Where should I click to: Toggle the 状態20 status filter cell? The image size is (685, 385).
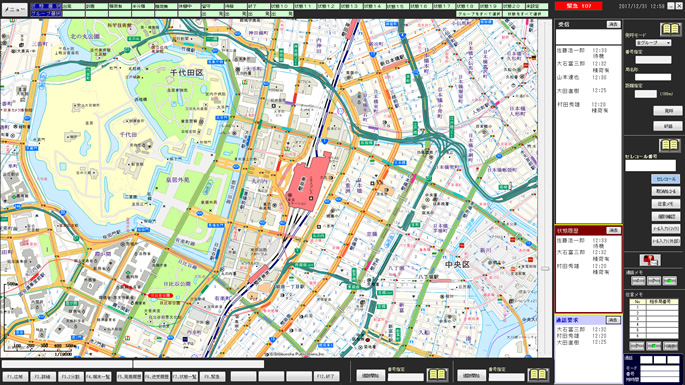(513, 7)
